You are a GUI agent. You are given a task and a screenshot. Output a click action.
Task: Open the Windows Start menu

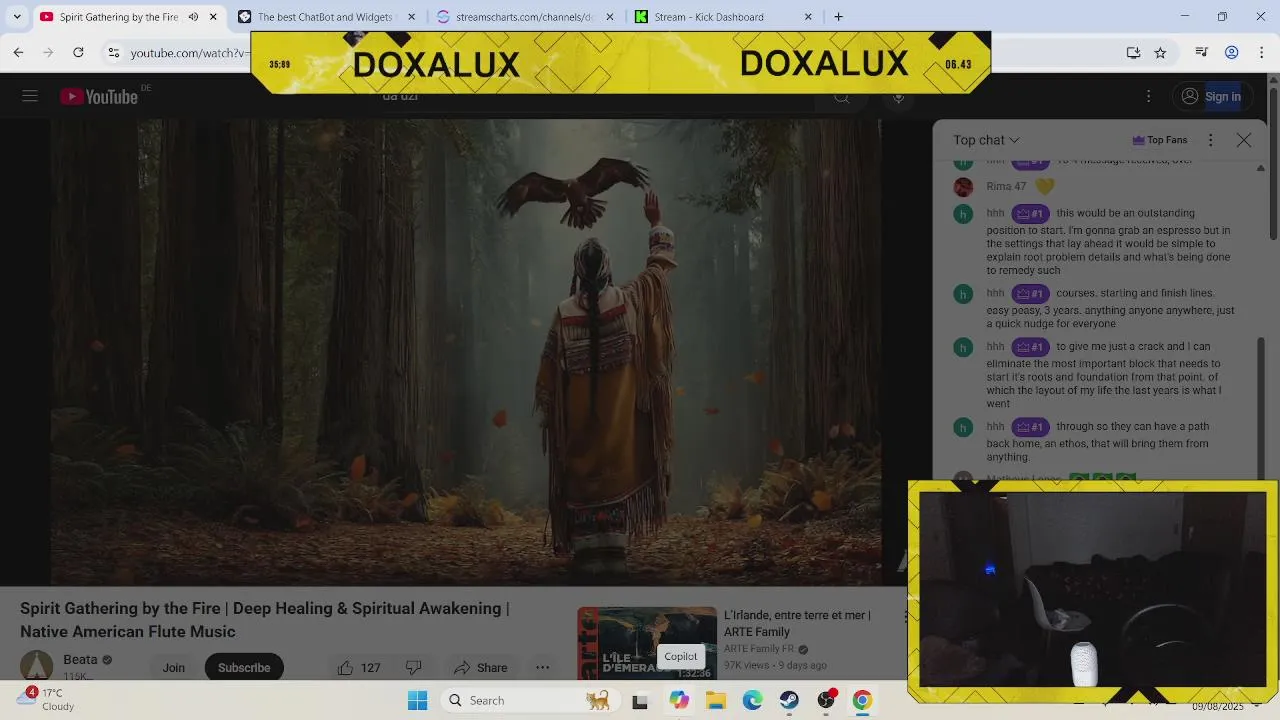pos(418,700)
